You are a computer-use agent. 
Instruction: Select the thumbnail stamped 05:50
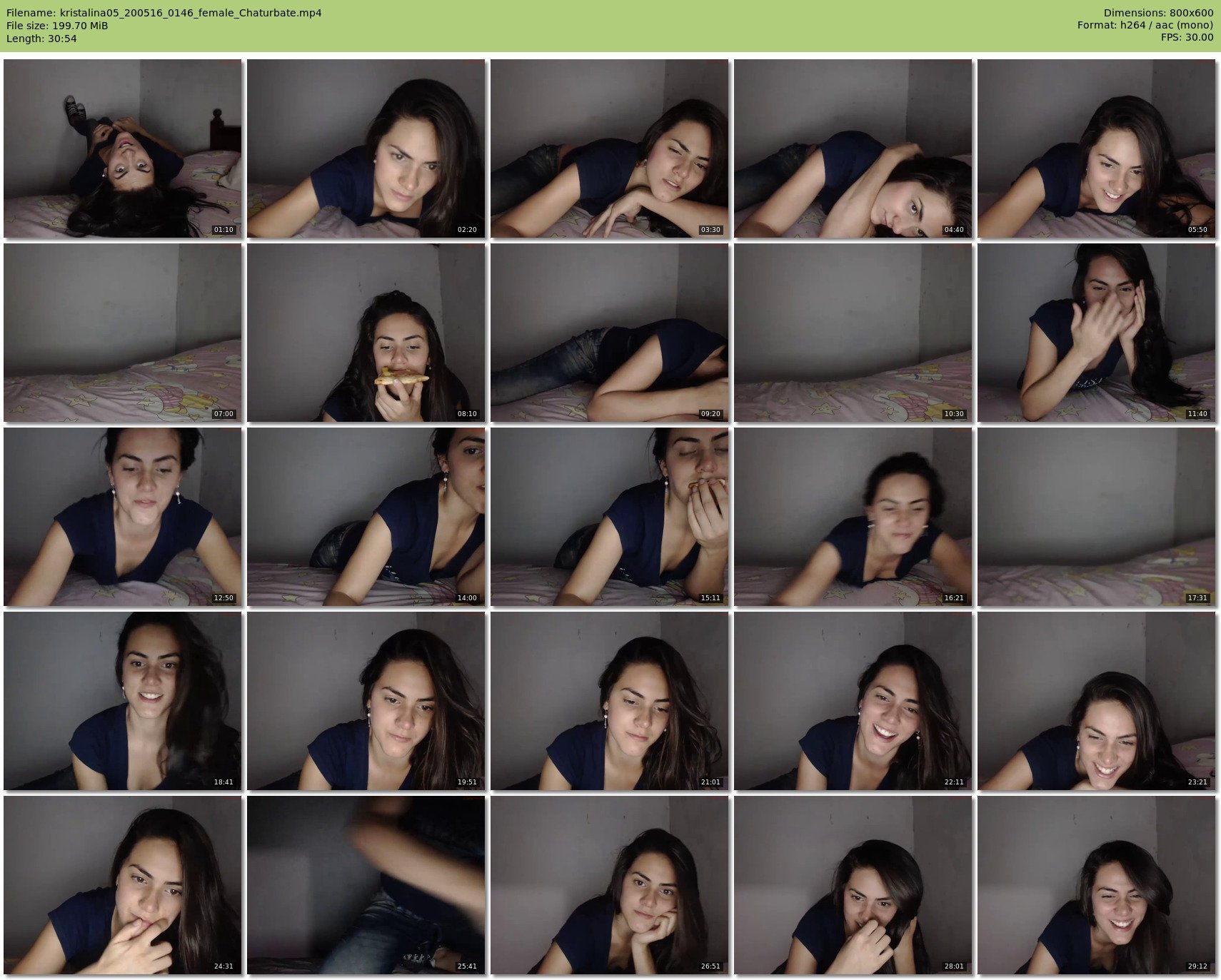(1097, 148)
